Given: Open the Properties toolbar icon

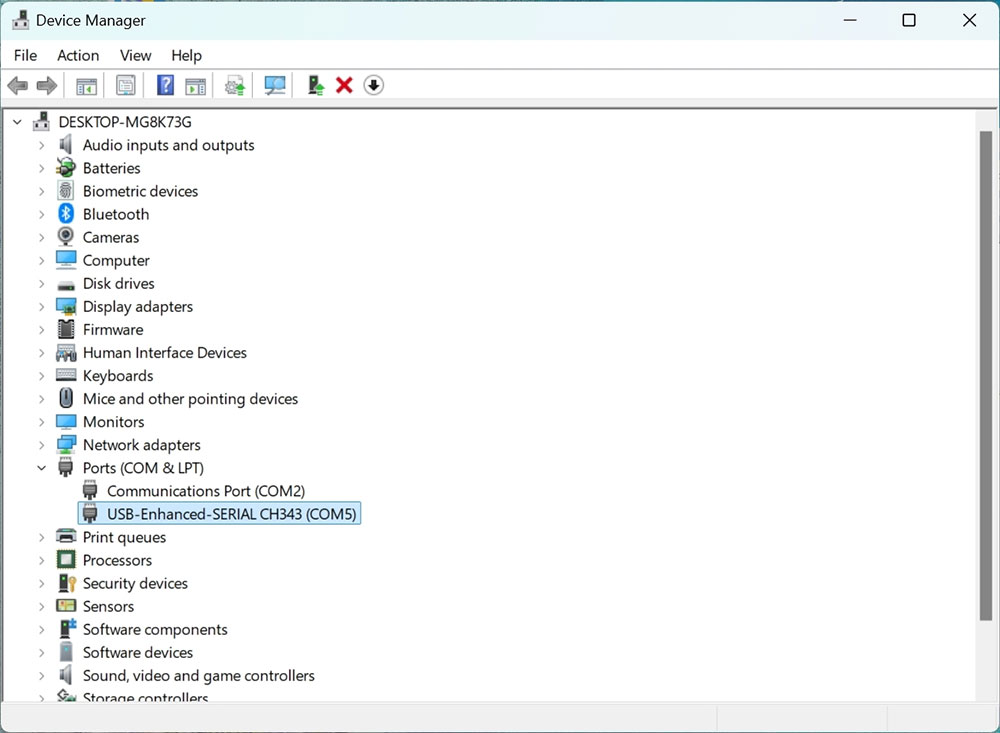Looking at the screenshot, I should pyautogui.click(x=126, y=85).
